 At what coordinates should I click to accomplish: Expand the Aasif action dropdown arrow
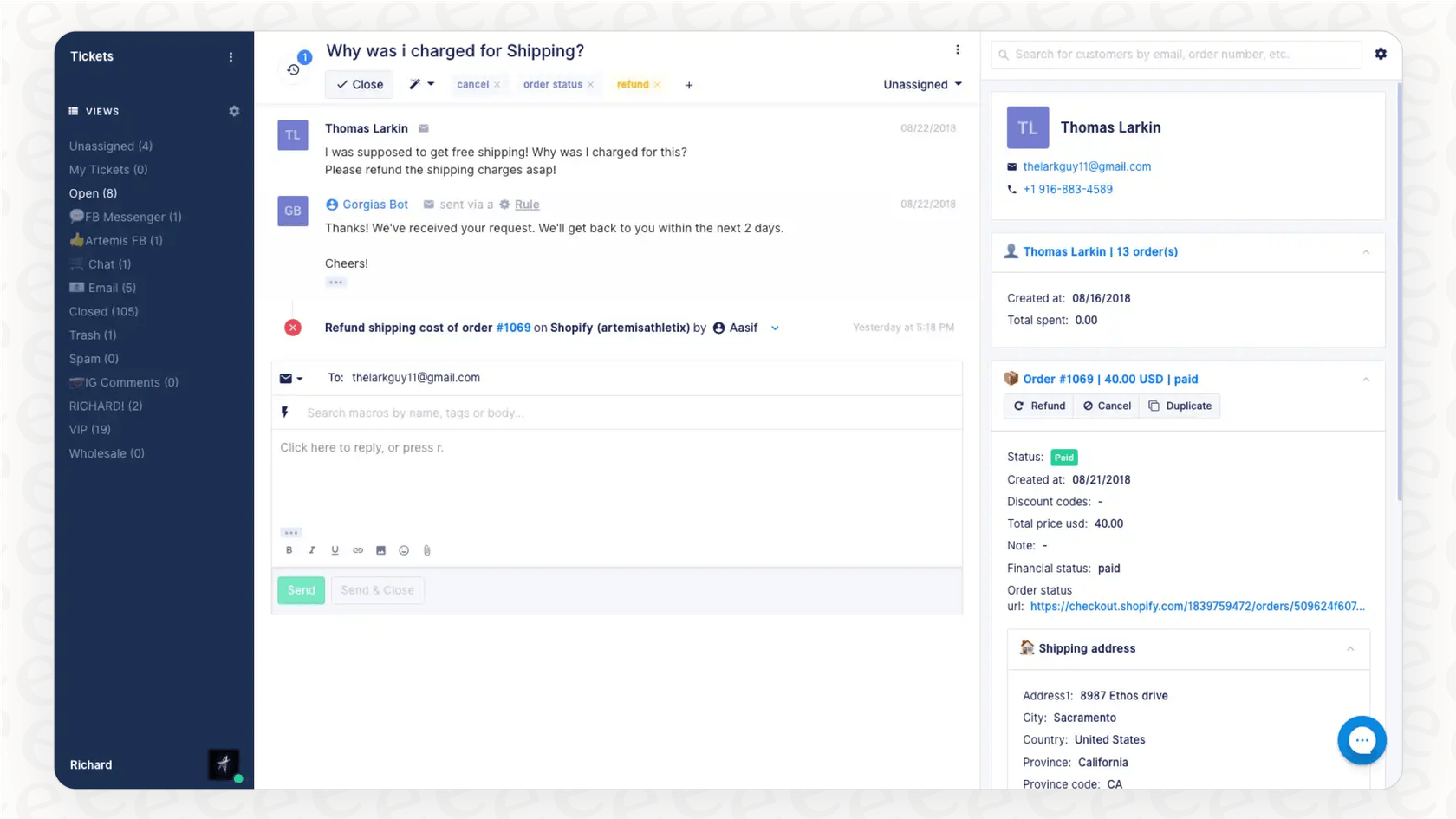(774, 328)
